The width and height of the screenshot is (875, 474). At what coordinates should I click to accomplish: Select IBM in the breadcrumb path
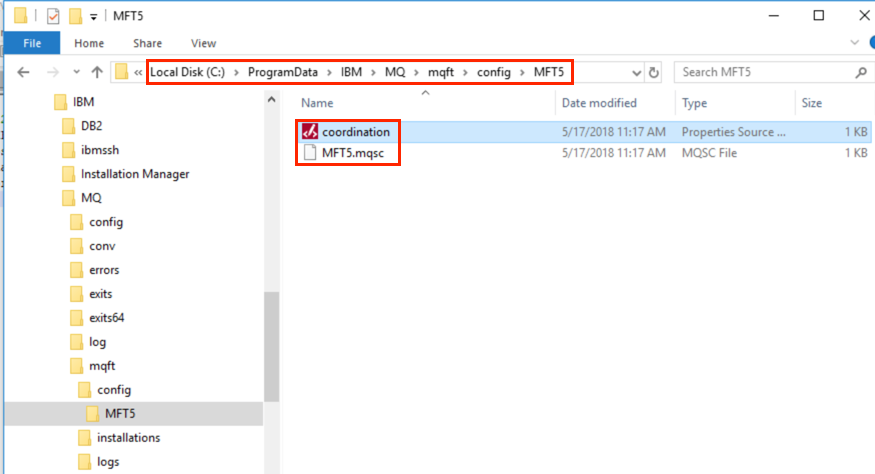coord(351,72)
